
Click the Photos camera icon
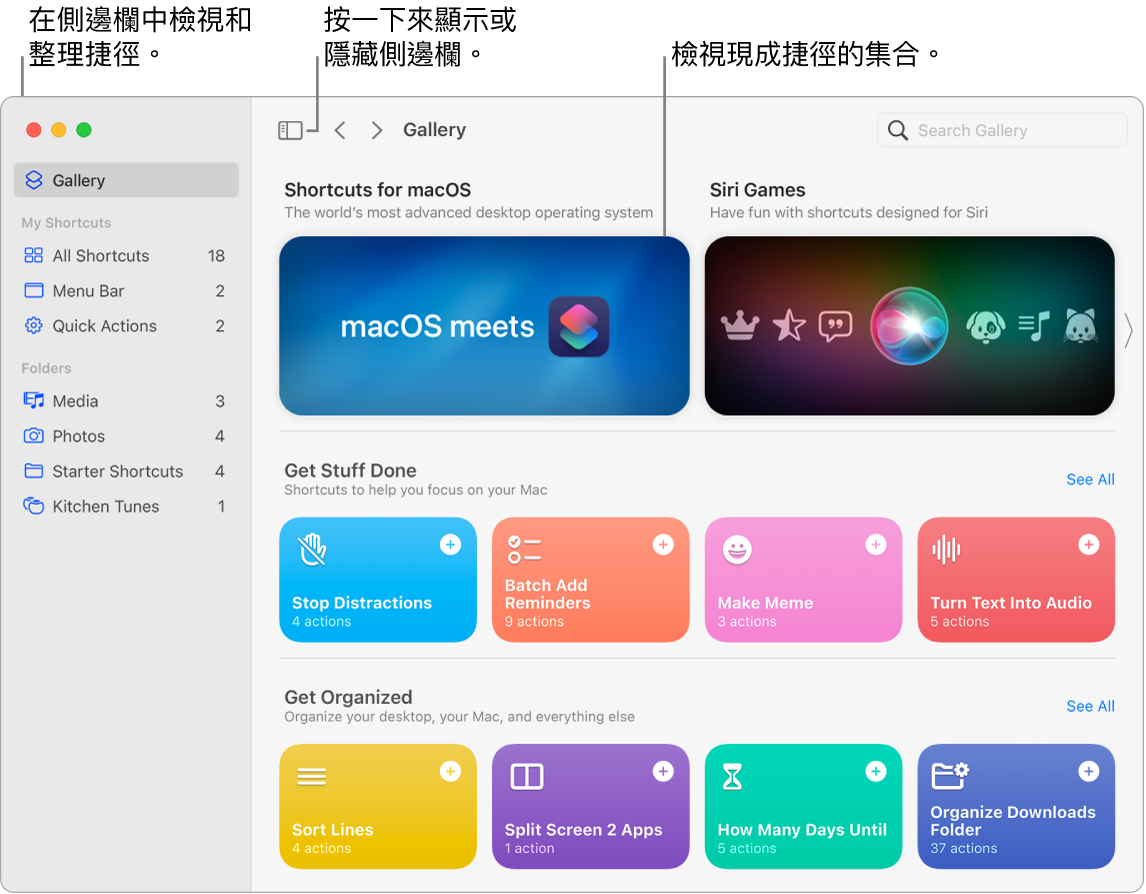point(34,436)
